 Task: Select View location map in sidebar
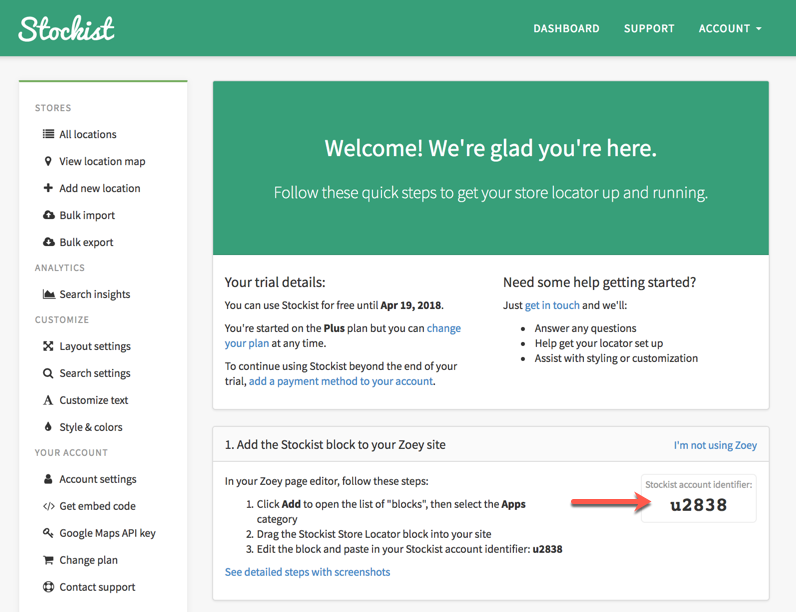coord(102,161)
